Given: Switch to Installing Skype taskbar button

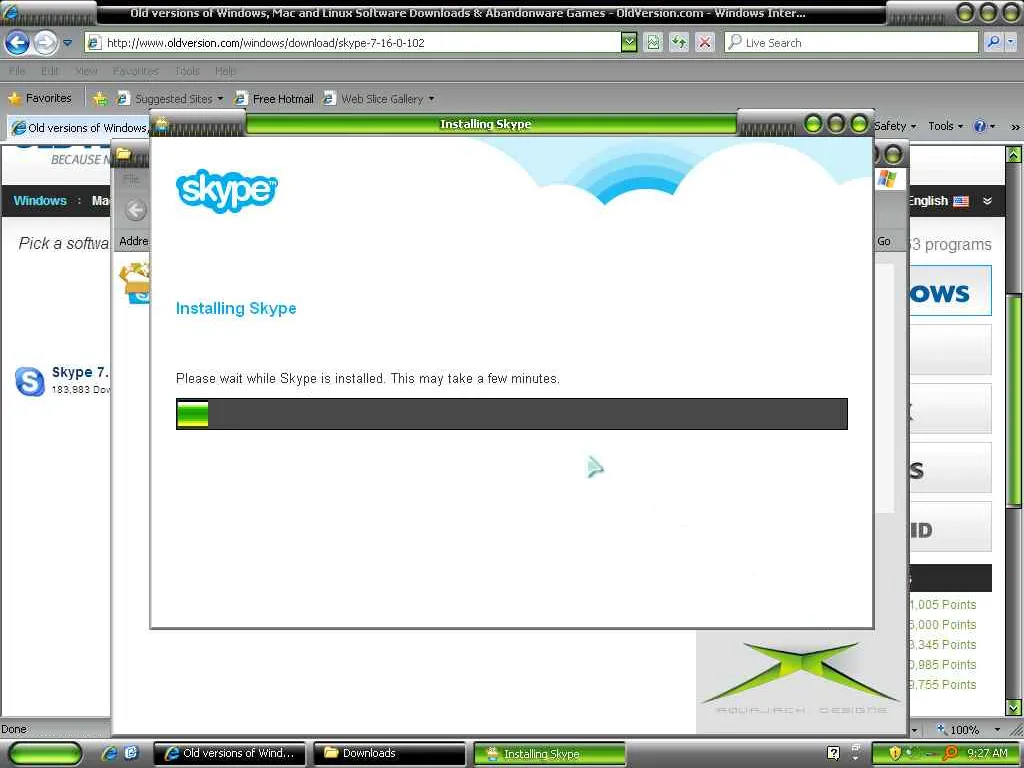Looking at the screenshot, I should click(x=549, y=753).
